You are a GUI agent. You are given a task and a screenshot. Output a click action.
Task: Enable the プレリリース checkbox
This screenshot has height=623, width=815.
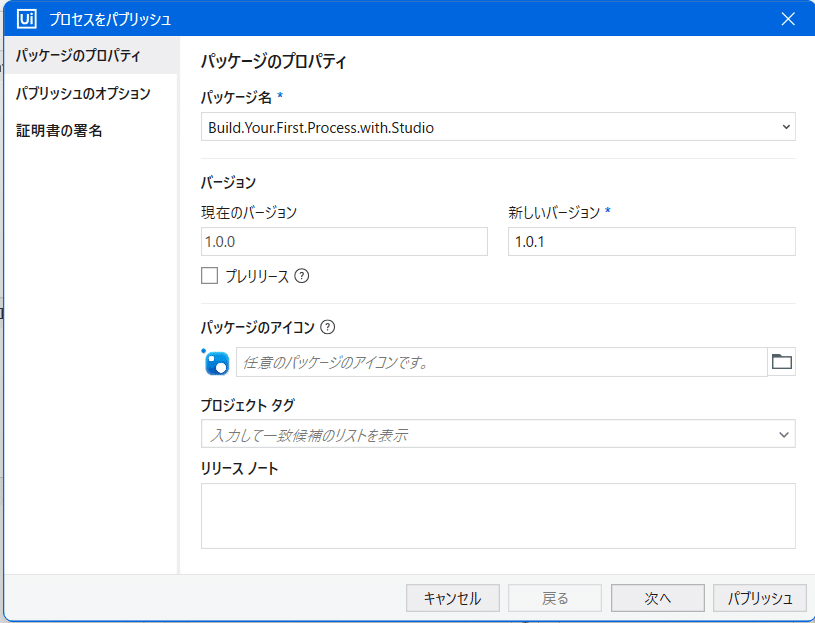[x=209, y=276]
